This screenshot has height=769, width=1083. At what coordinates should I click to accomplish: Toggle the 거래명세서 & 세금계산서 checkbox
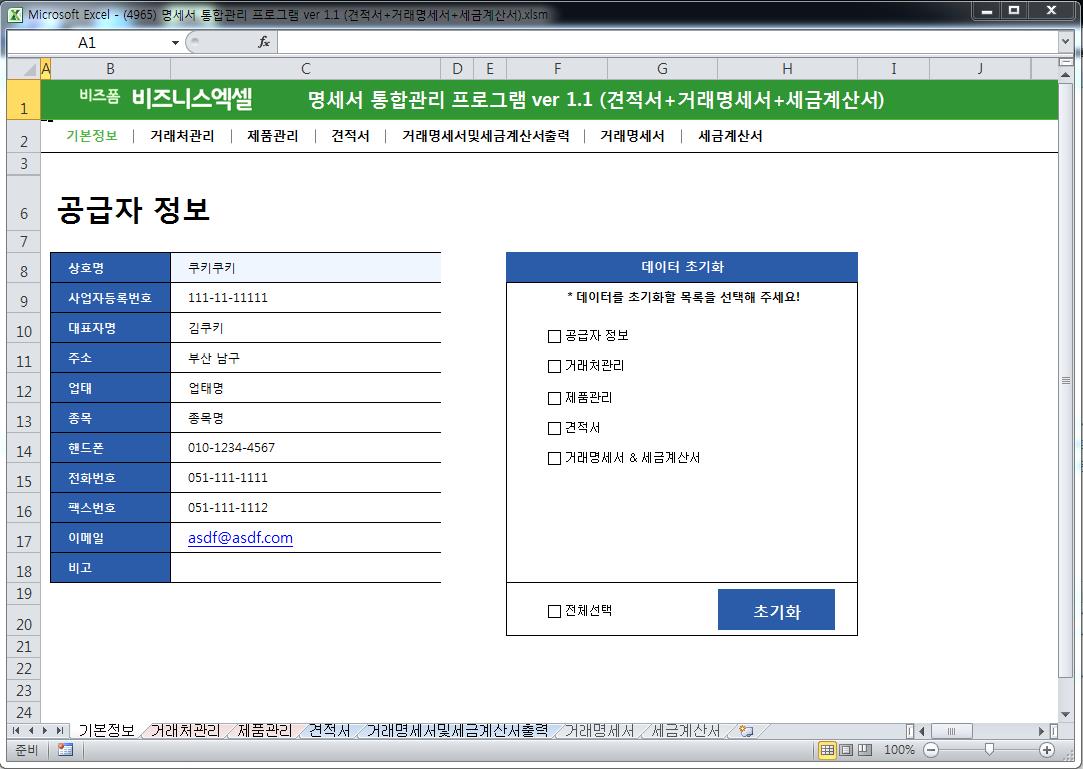(x=554, y=459)
